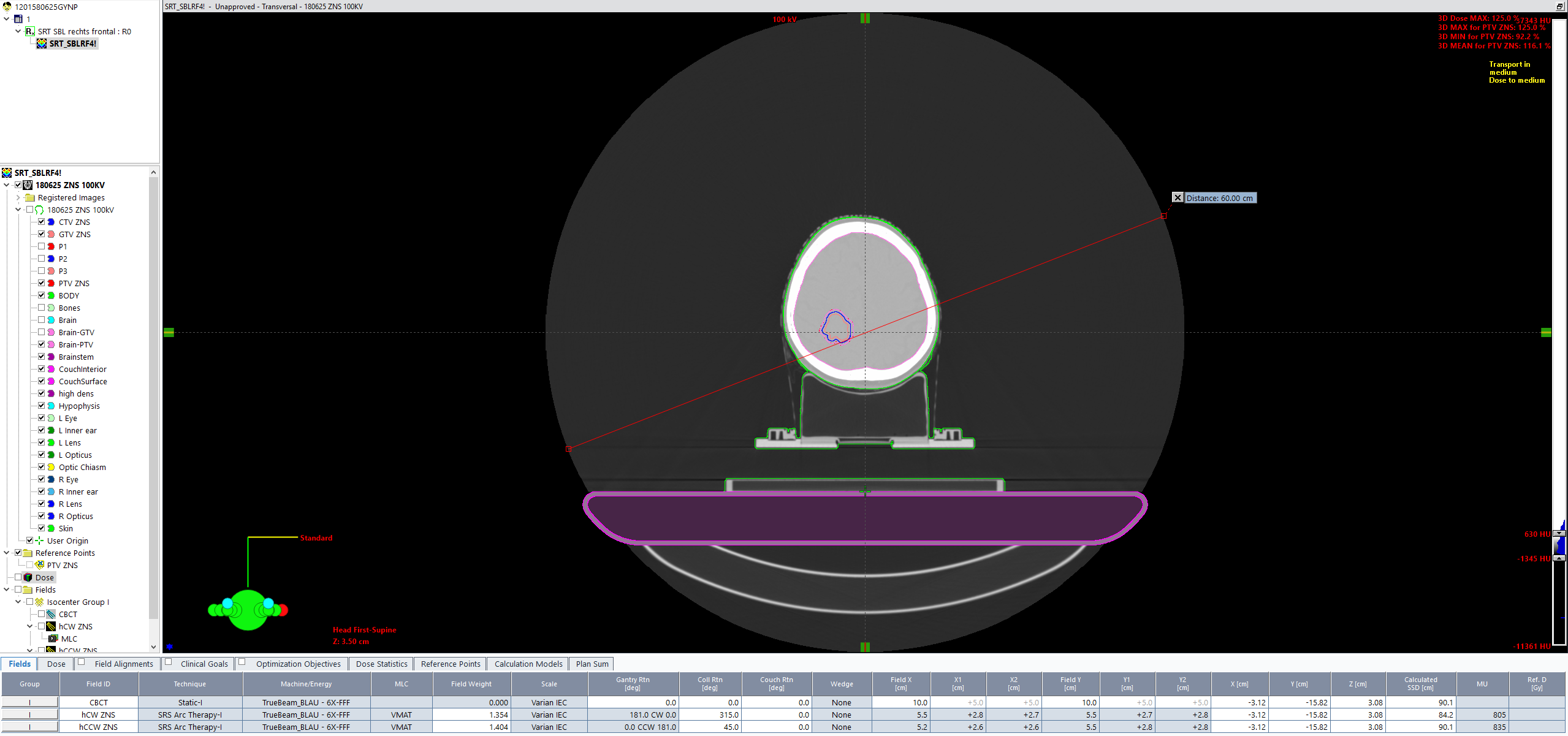Click the PTV ZNS red structure icon
1568x736 pixels.
[51, 283]
